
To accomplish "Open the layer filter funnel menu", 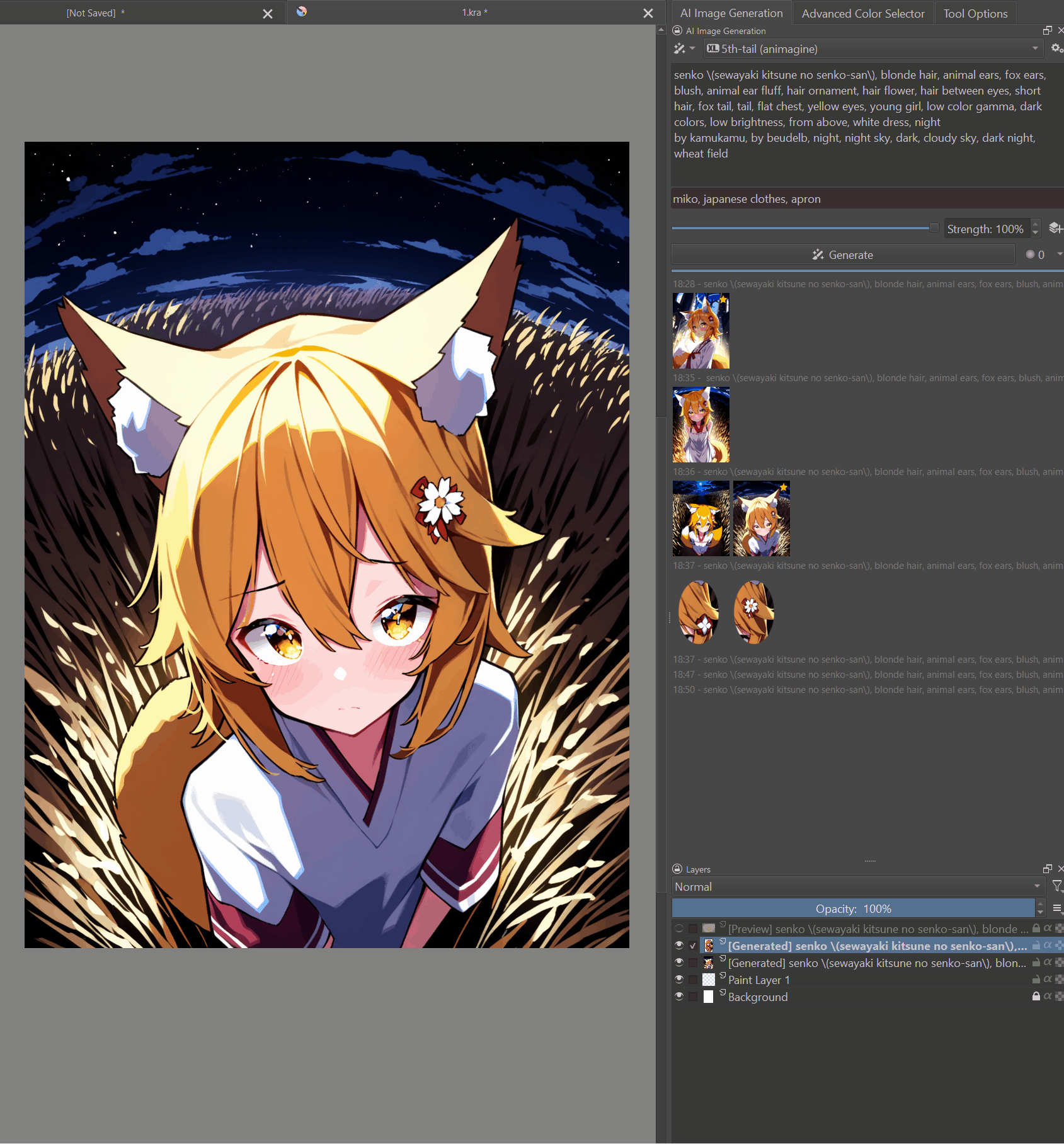I will coord(1057,886).
